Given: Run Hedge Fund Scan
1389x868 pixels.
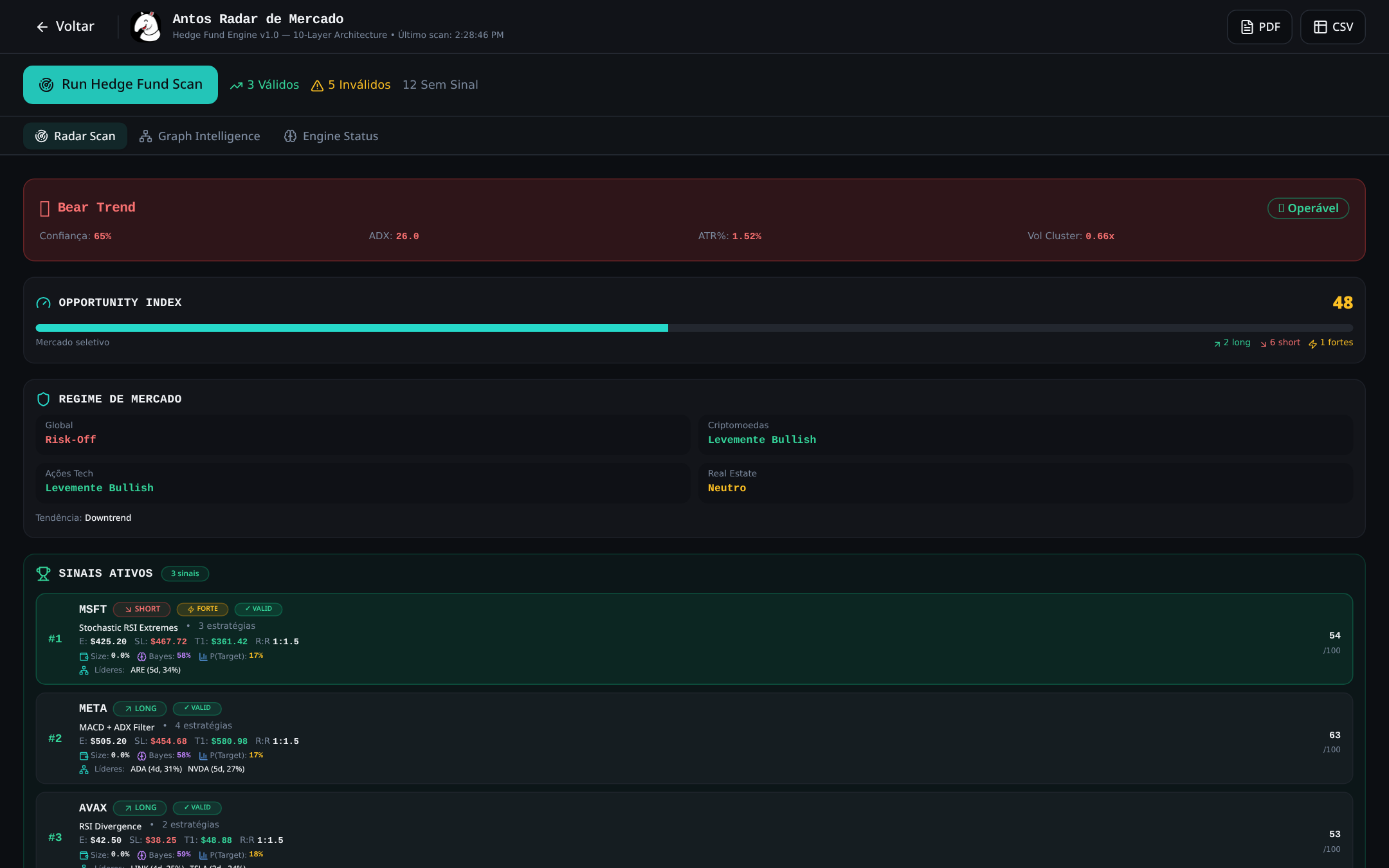Looking at the screenshot, I should [120, 85].
